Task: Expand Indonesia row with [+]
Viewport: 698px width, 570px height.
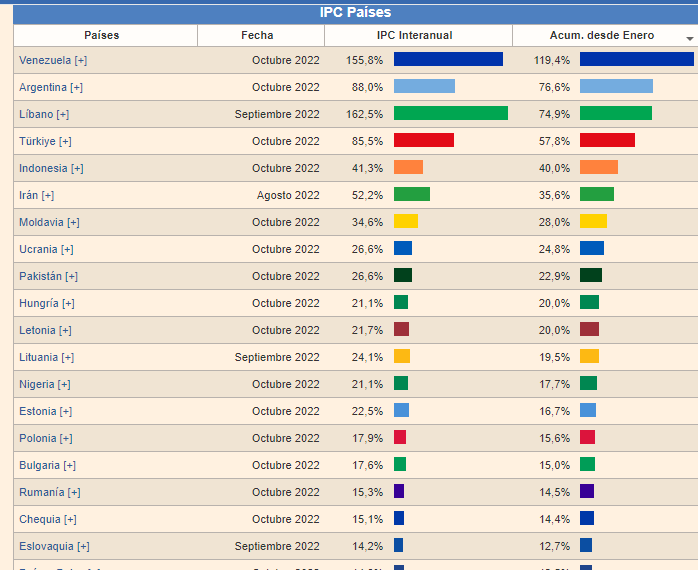Action: (x=77, y=168)
